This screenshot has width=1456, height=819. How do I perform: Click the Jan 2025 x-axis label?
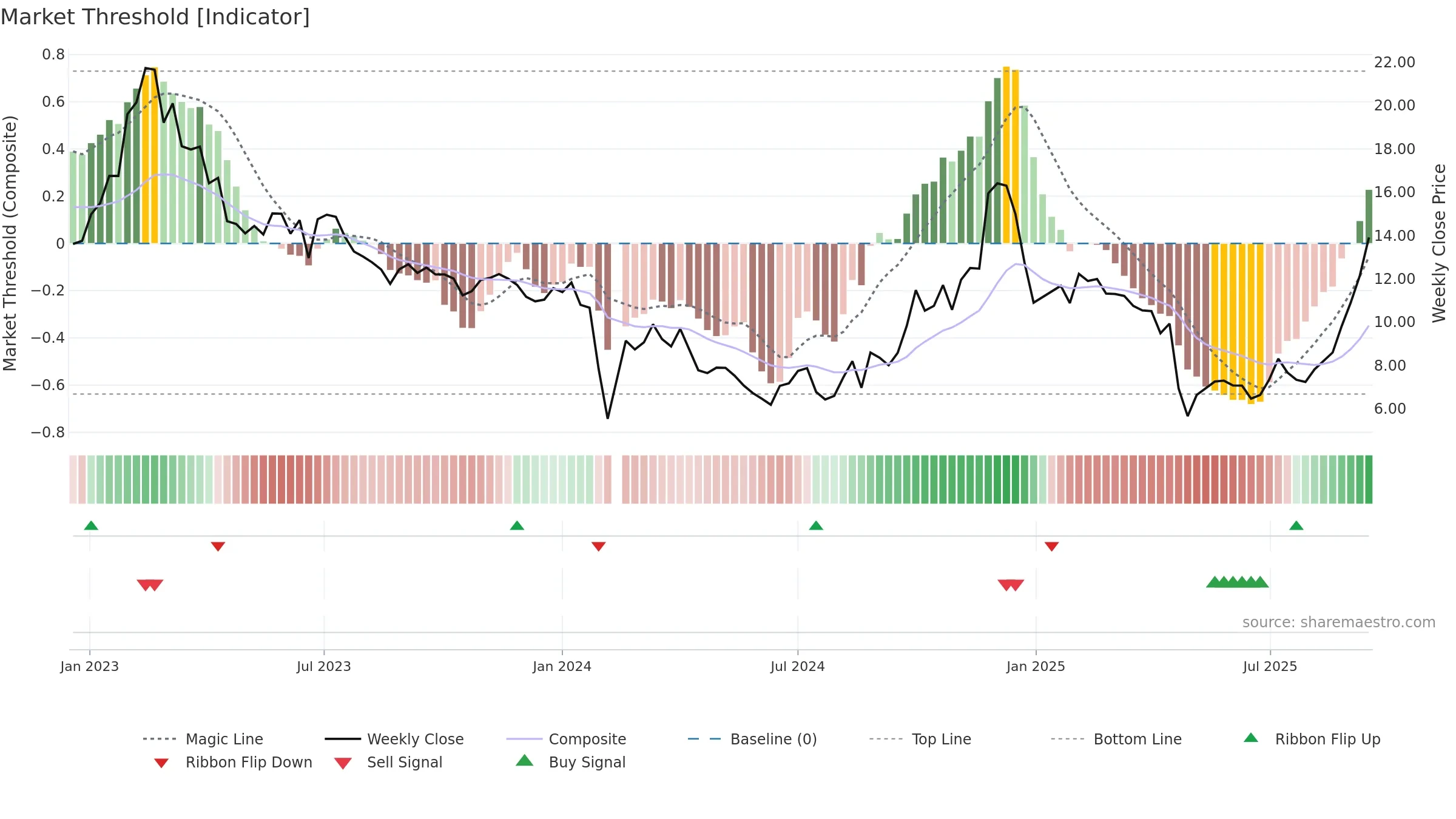1036,666
